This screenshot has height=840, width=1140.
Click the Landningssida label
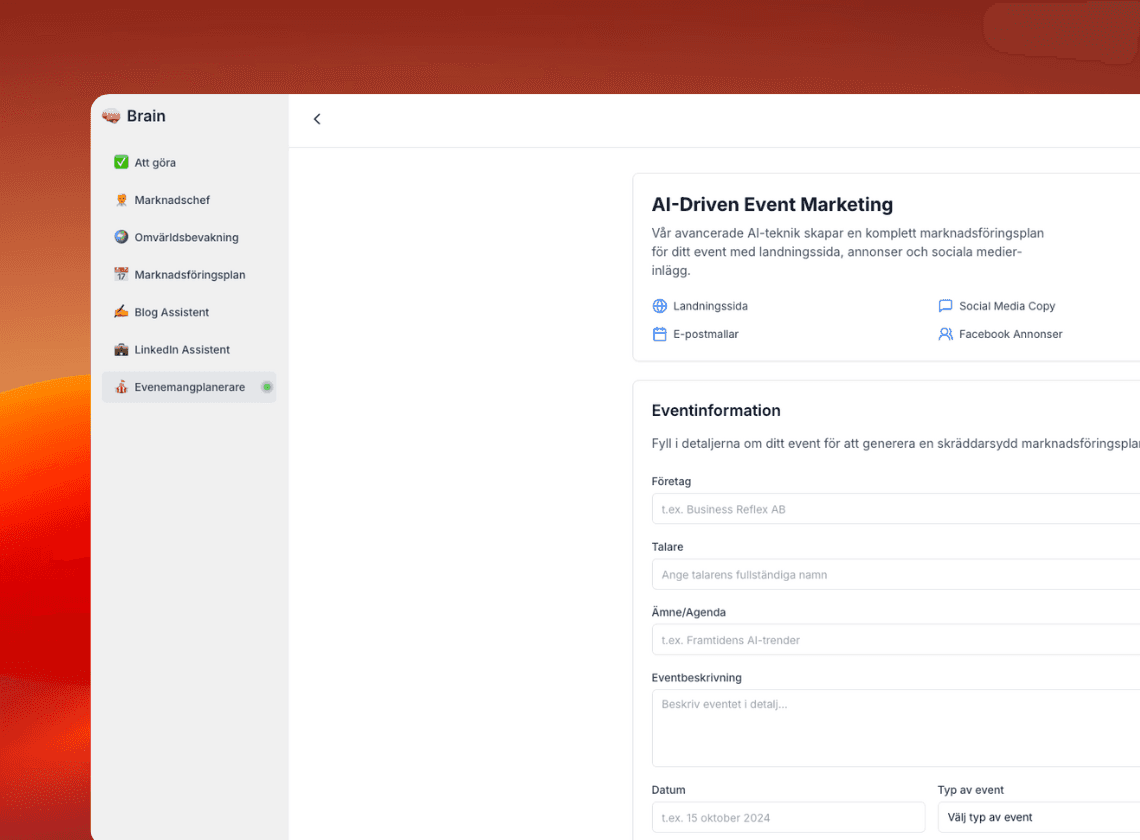pos(710,306)
